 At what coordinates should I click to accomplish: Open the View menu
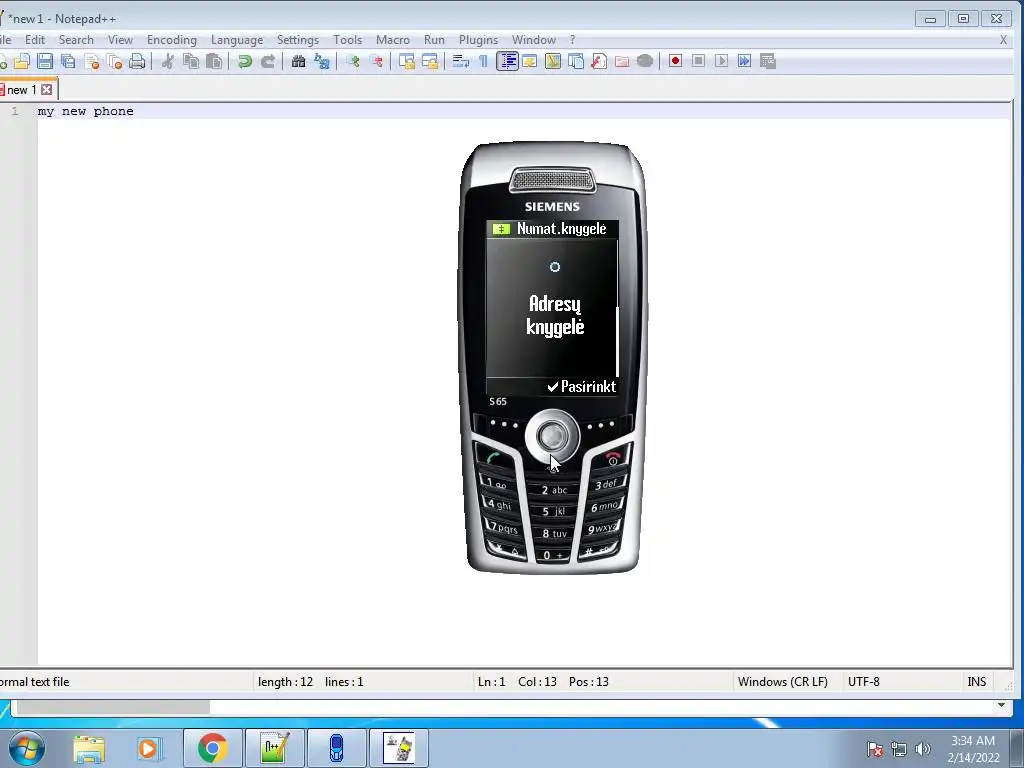120,40
